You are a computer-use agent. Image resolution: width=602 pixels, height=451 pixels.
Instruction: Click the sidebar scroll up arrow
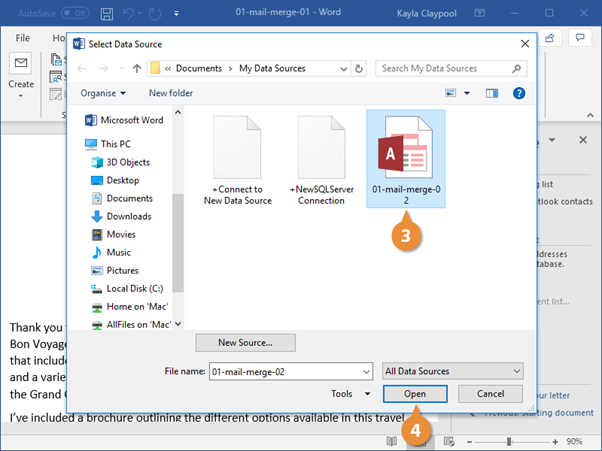point(178,112)
